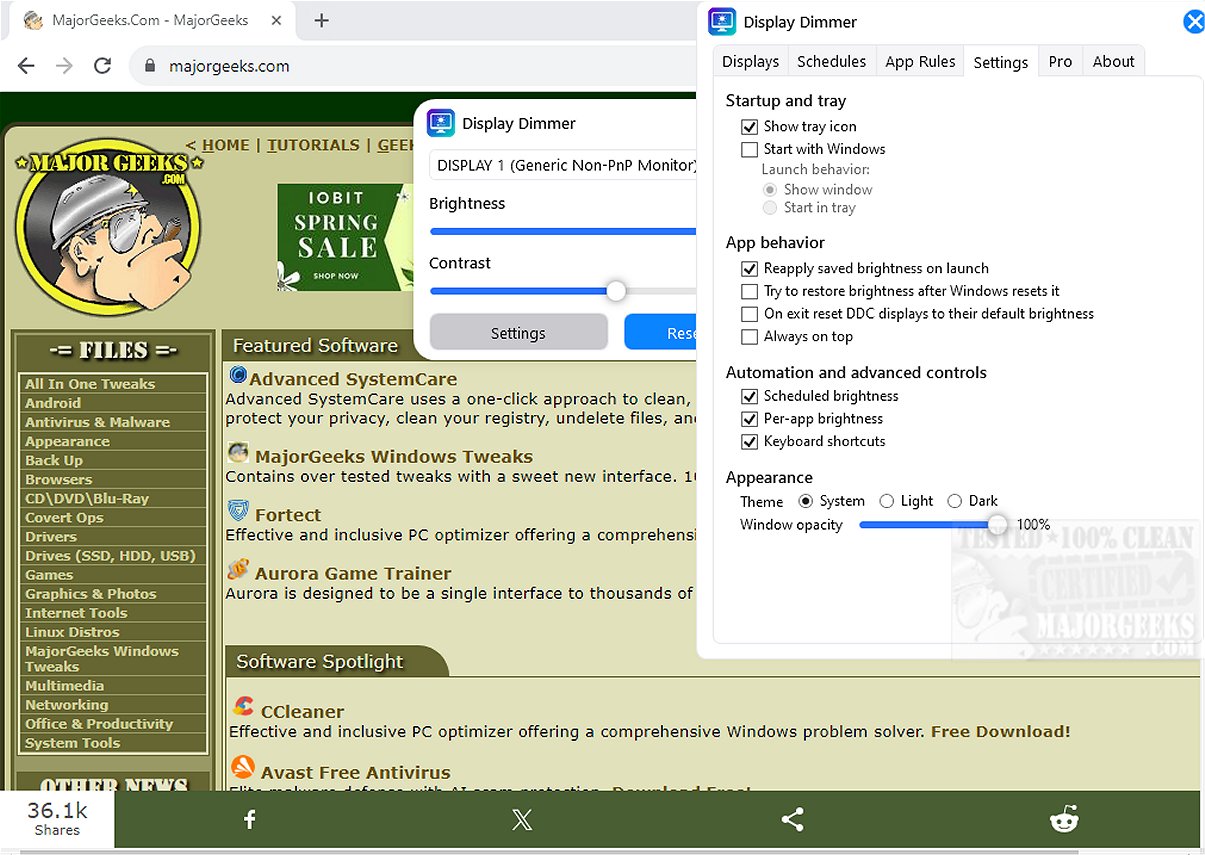This screenshot has width=1205, height=855.
Task: Click the Avast Free Antivirus icon
Action: tap(242, 768)
